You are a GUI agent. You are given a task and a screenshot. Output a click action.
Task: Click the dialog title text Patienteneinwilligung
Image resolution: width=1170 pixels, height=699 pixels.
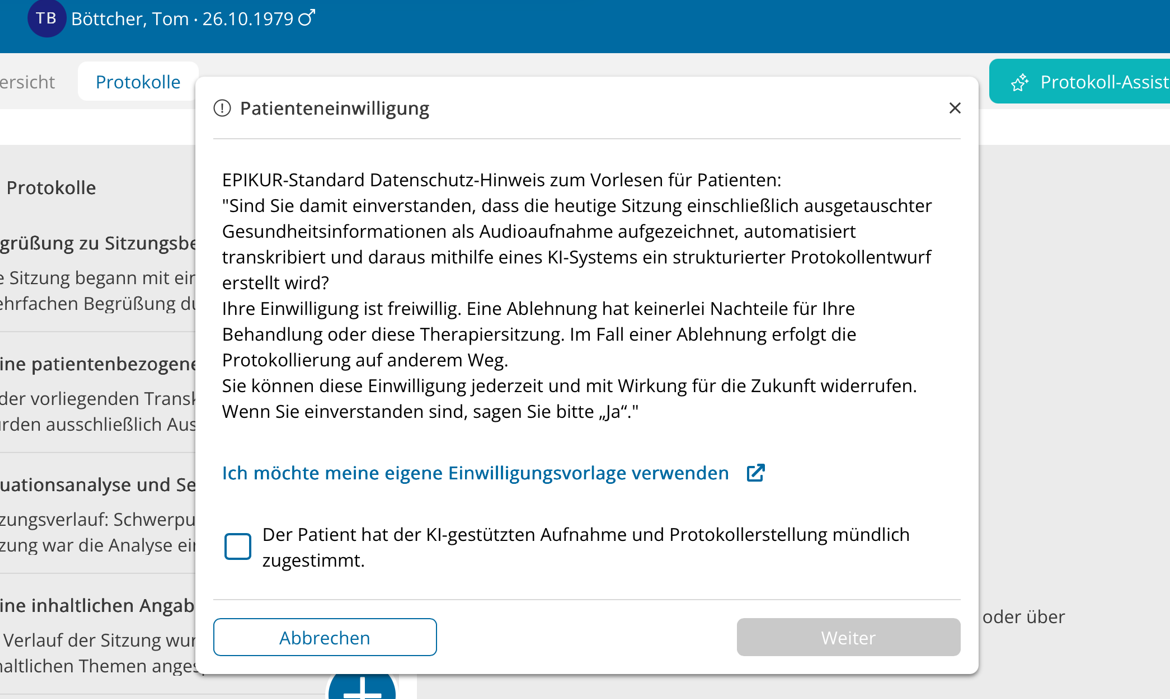pyautogui.click(x=334, y=108)
